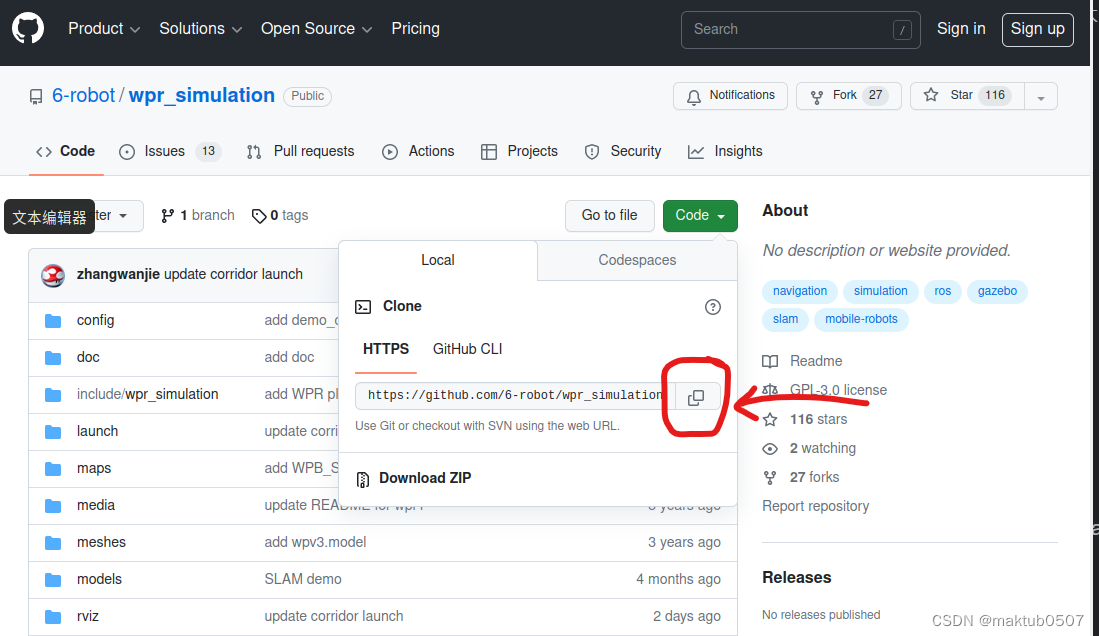Click the Readme book icon
Image resolution: width=1099 pixels, height=636 pixels.
pos(770,362)
